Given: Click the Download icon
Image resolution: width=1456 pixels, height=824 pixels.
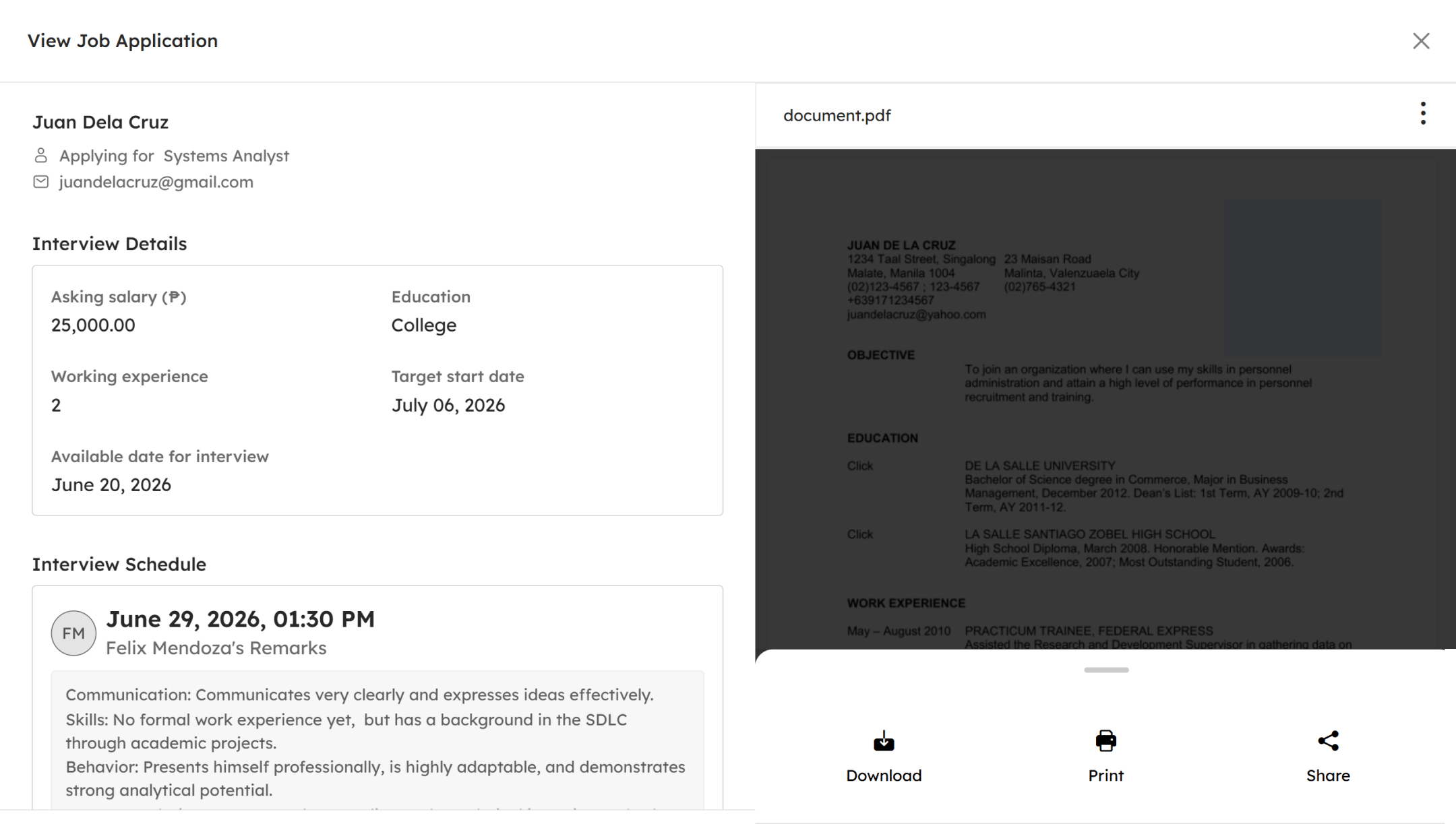Looking at the screenshot, I should [884, 741].
